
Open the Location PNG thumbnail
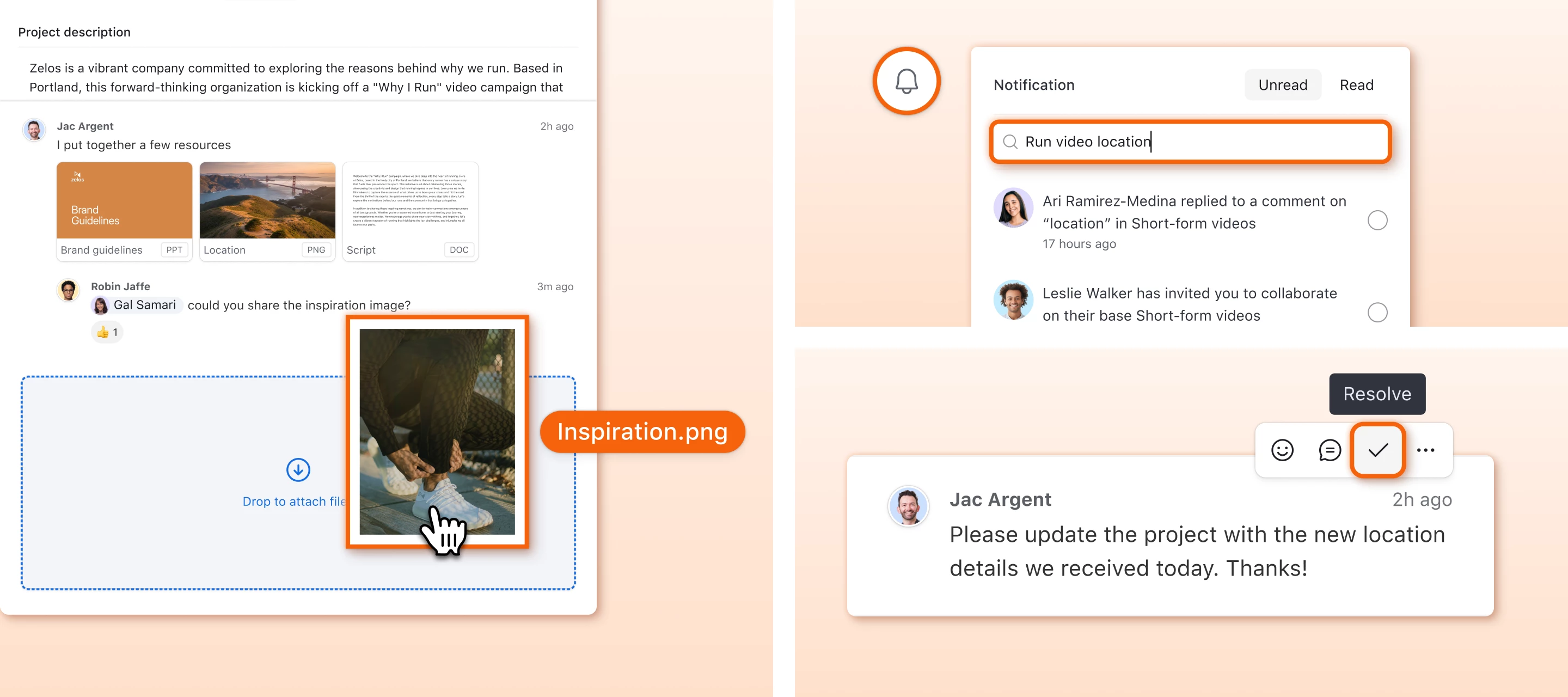pos(267,201)
